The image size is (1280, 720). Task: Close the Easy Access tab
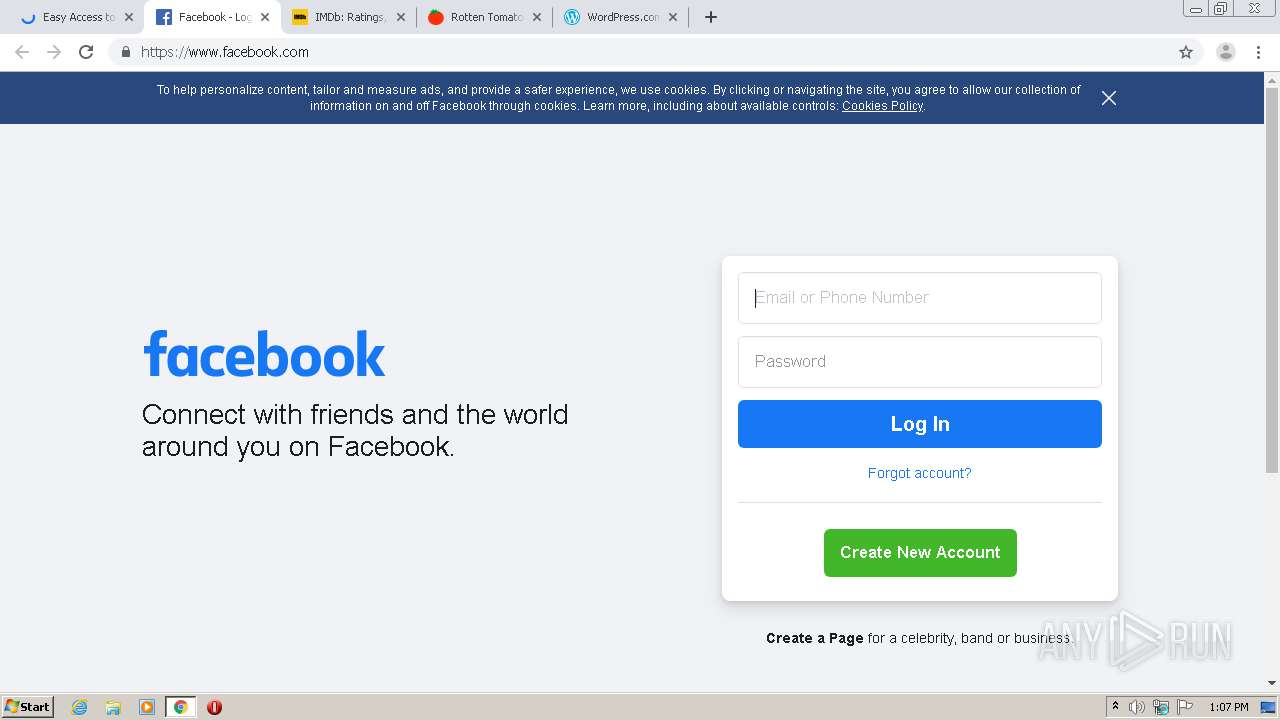point(129,17)
